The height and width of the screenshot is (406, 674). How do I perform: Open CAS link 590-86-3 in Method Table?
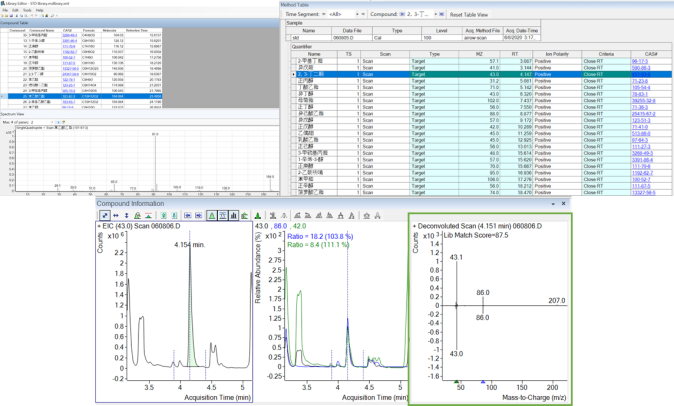coord(641,68)
